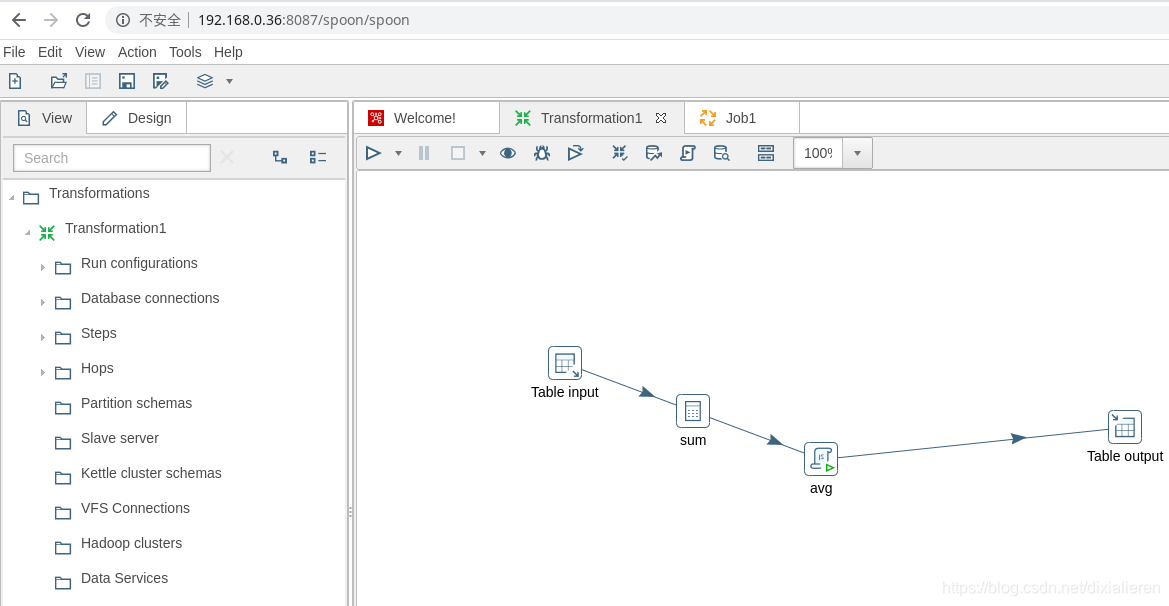Click the Stop transformation icon
The image size is (1169, 606).
[x=458, y=153]
